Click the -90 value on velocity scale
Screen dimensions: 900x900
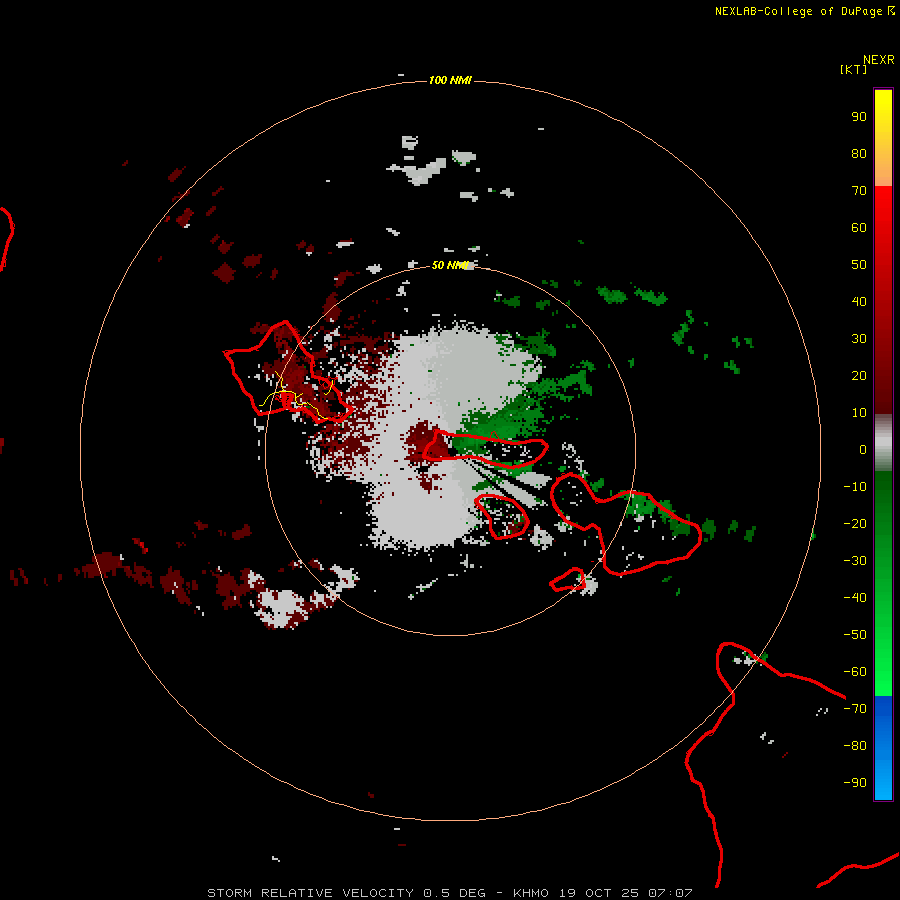(855, 783)
